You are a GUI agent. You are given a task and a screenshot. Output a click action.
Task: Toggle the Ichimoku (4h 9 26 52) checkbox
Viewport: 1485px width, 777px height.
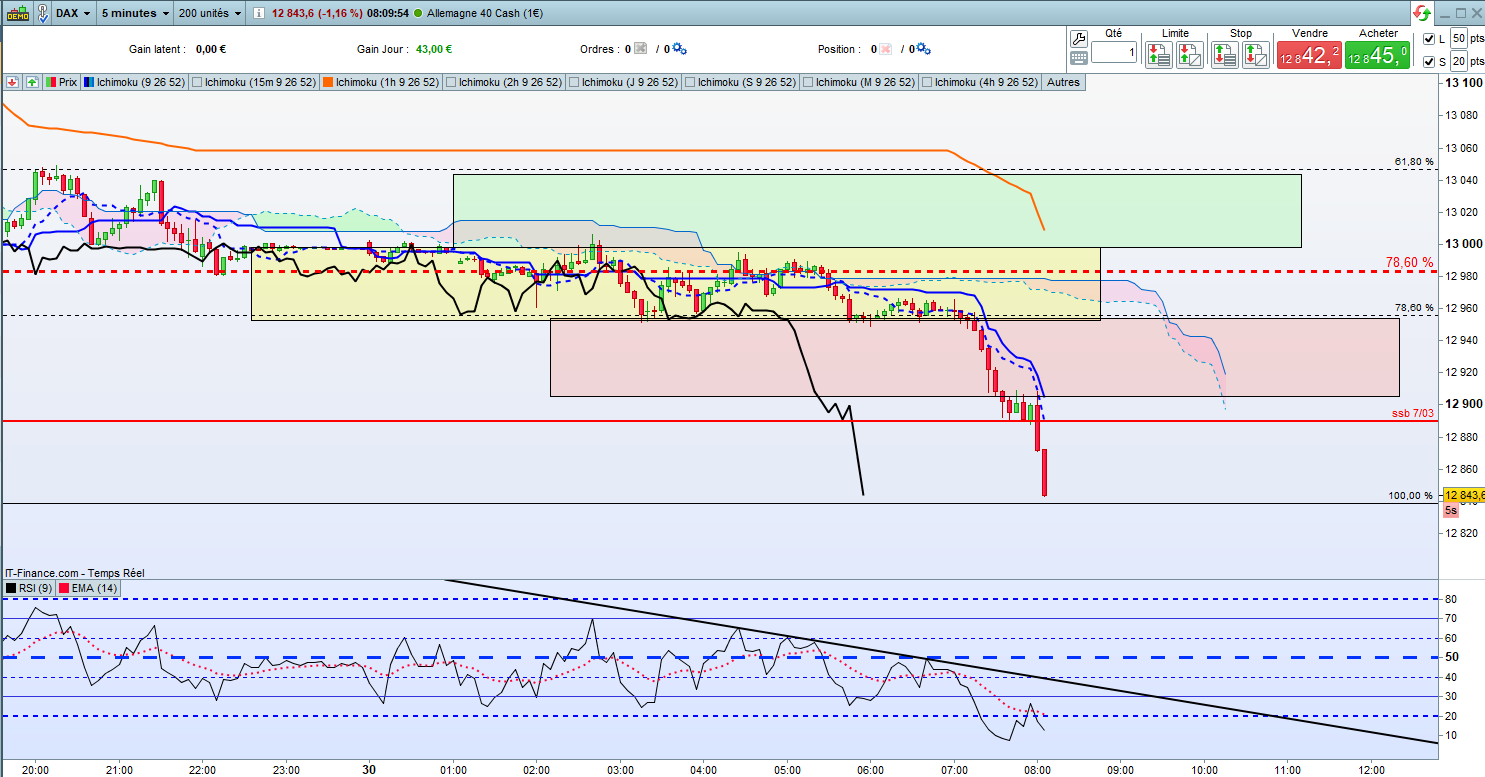coord(927,83)
